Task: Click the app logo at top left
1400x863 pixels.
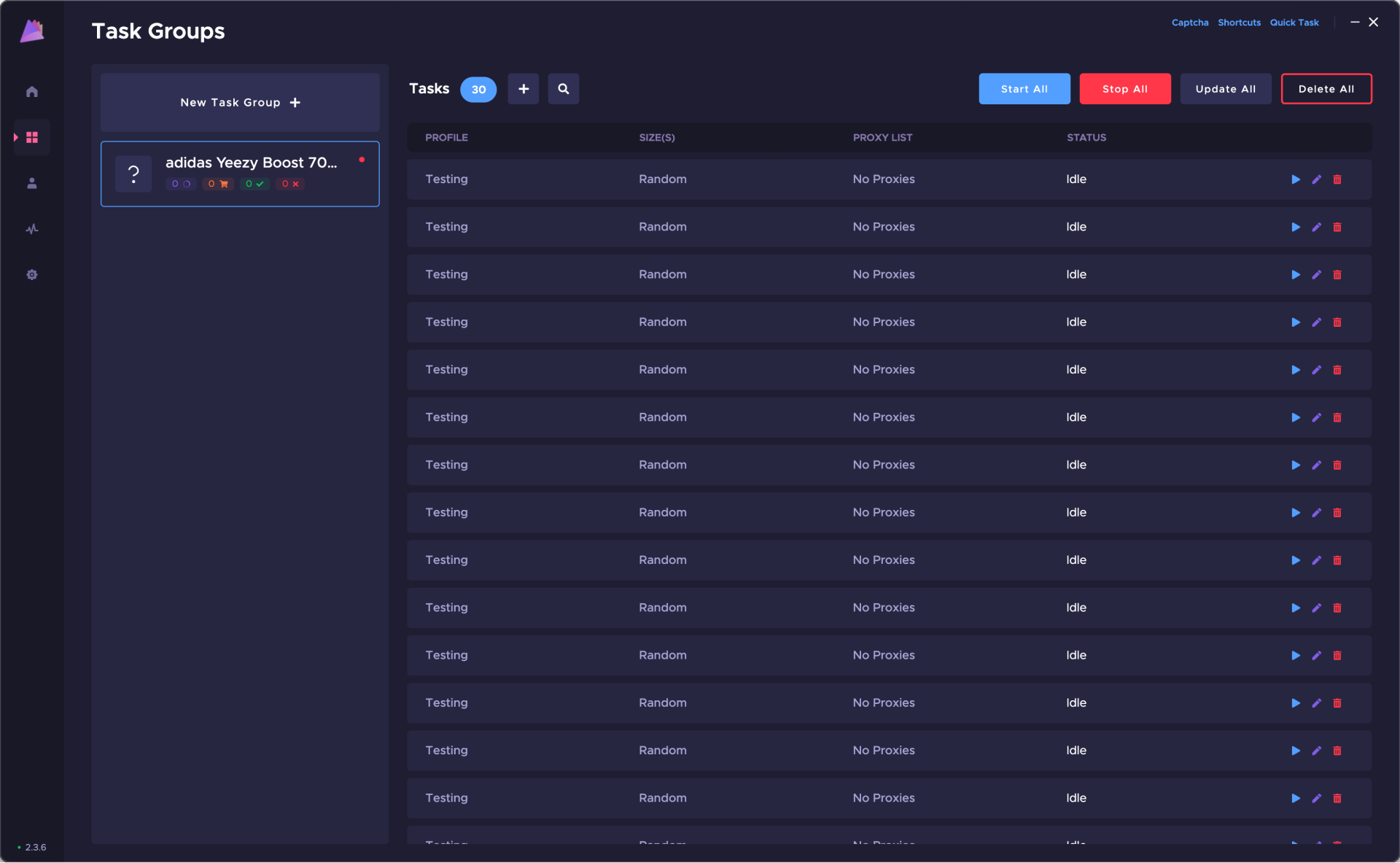Action: tap(32, 31)
